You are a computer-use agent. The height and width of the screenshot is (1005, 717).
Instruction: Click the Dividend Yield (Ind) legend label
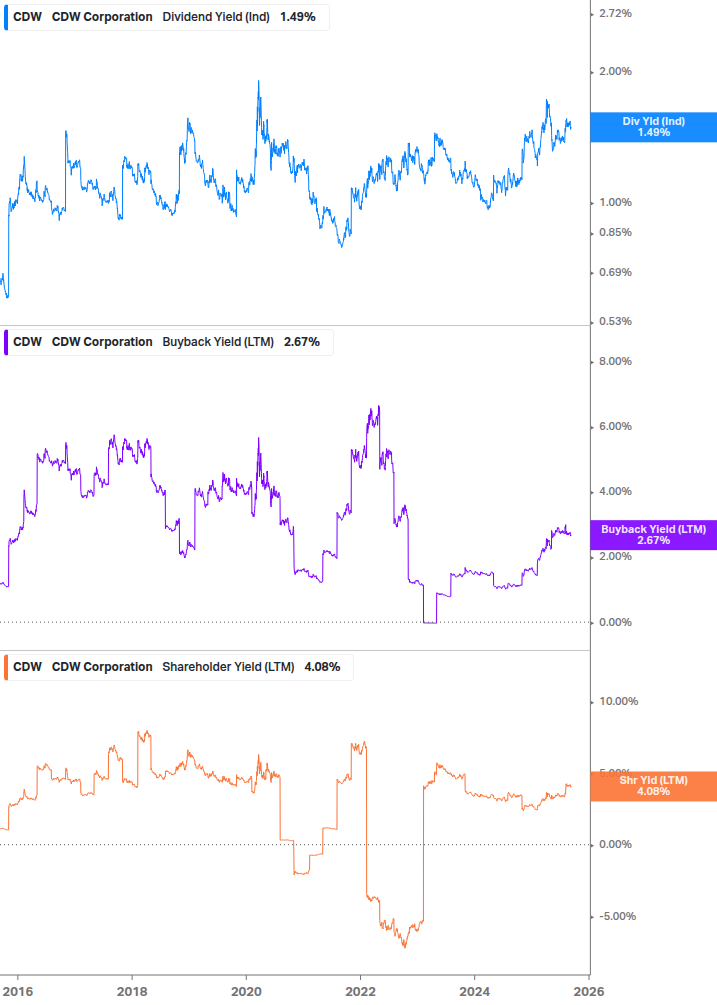coord(216,17)
